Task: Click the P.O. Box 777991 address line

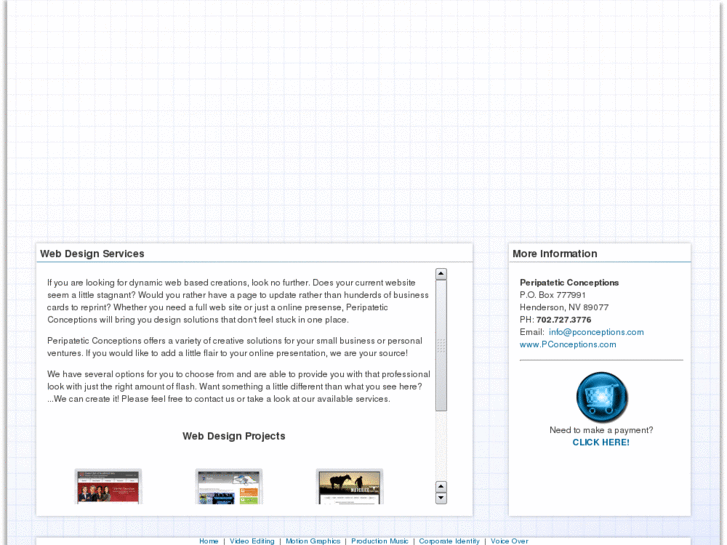Action: click(552, 295)
